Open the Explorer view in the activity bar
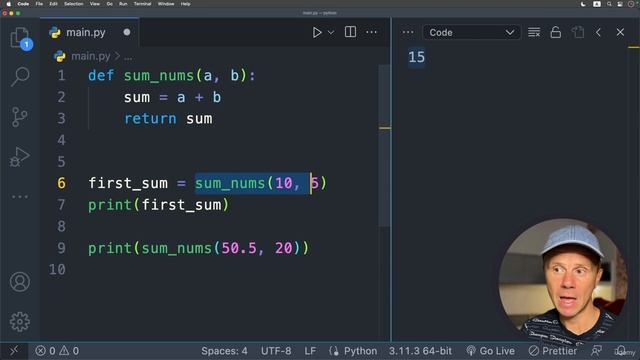Image resolution: width=640 pixels, height=360 pixels. 20,38
